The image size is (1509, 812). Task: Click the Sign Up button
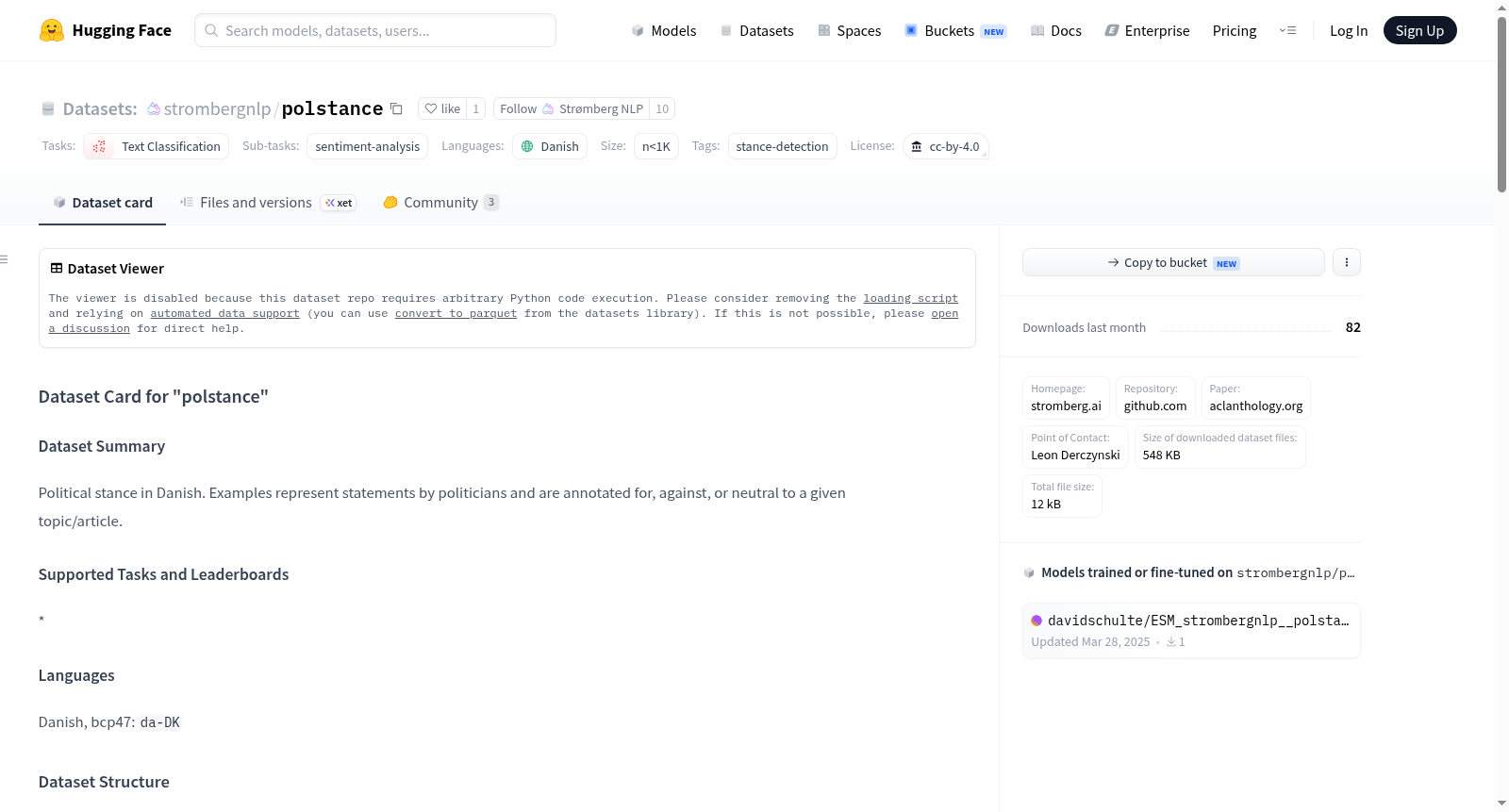[x=1419, y=30]
